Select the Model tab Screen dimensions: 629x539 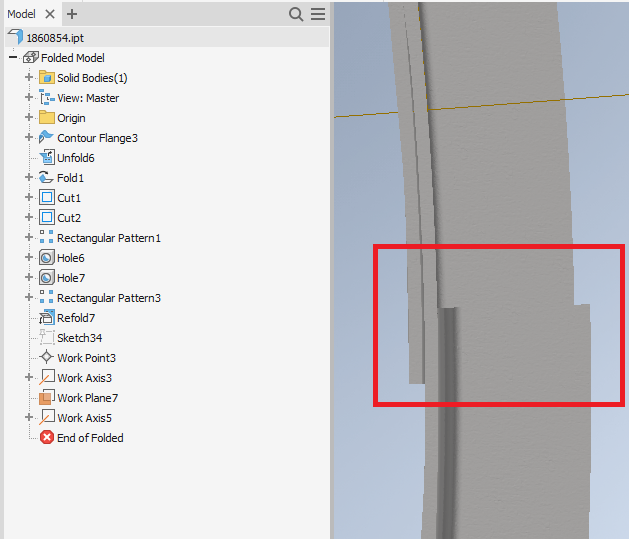[x=21, y=14]
